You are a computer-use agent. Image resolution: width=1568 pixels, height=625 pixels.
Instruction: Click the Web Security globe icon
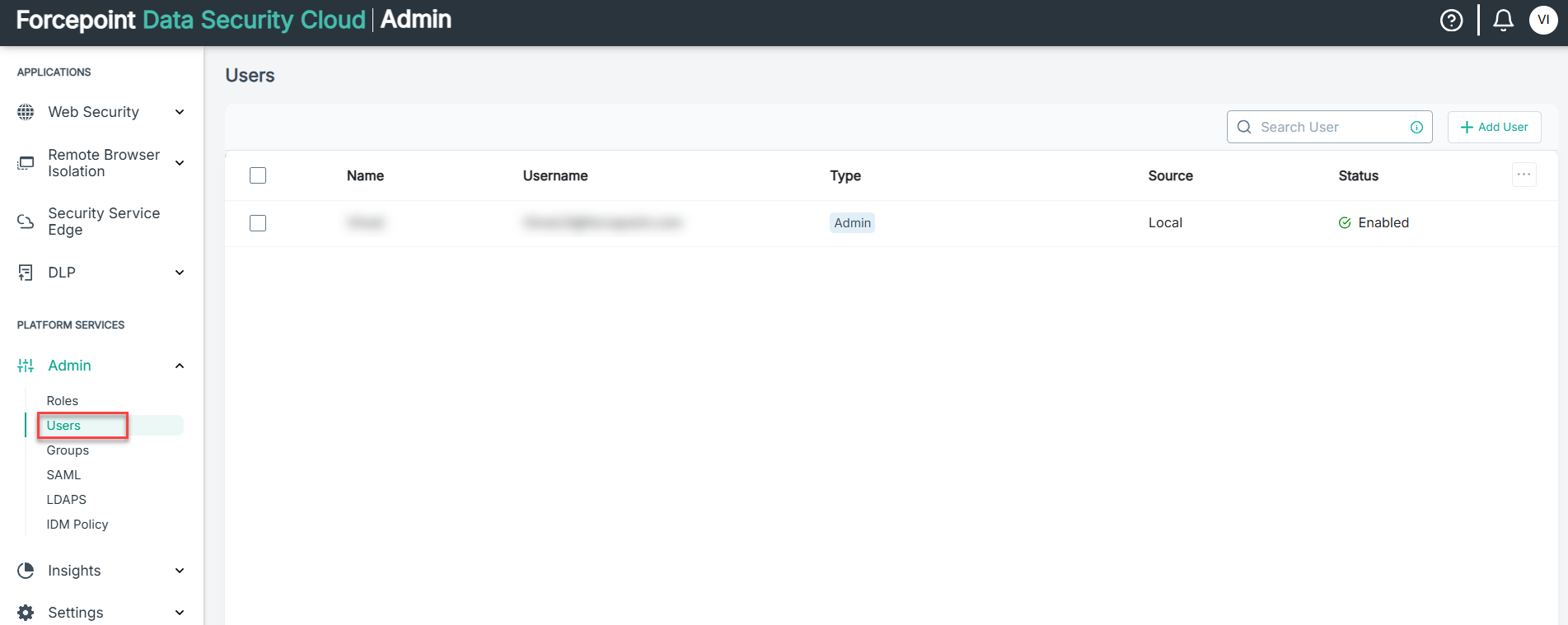pos(26,112)
